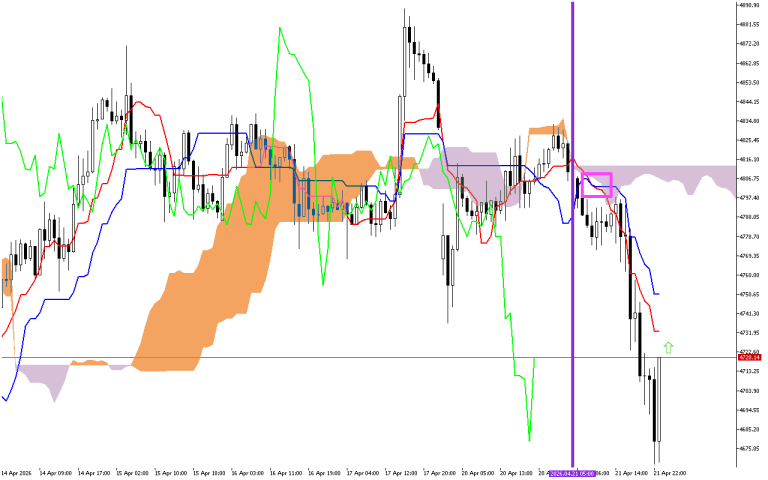Click the 16 Apr 03:00 time axis label
Viewport: 768px width, 480px height.
tap(248, 473)
